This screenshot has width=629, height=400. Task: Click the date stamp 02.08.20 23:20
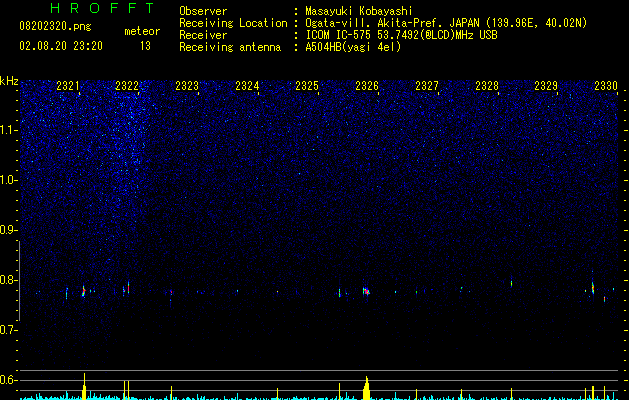click(x=61, y=46)
